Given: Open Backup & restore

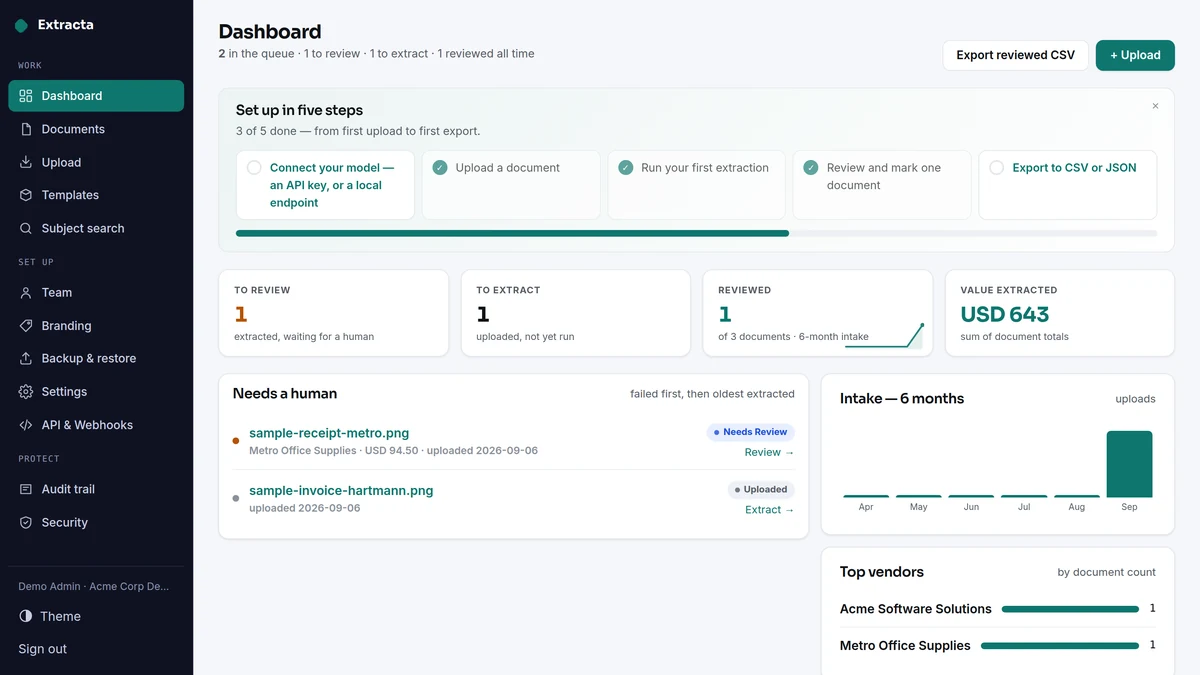Looking at the screenshot, I should (96, 358).
